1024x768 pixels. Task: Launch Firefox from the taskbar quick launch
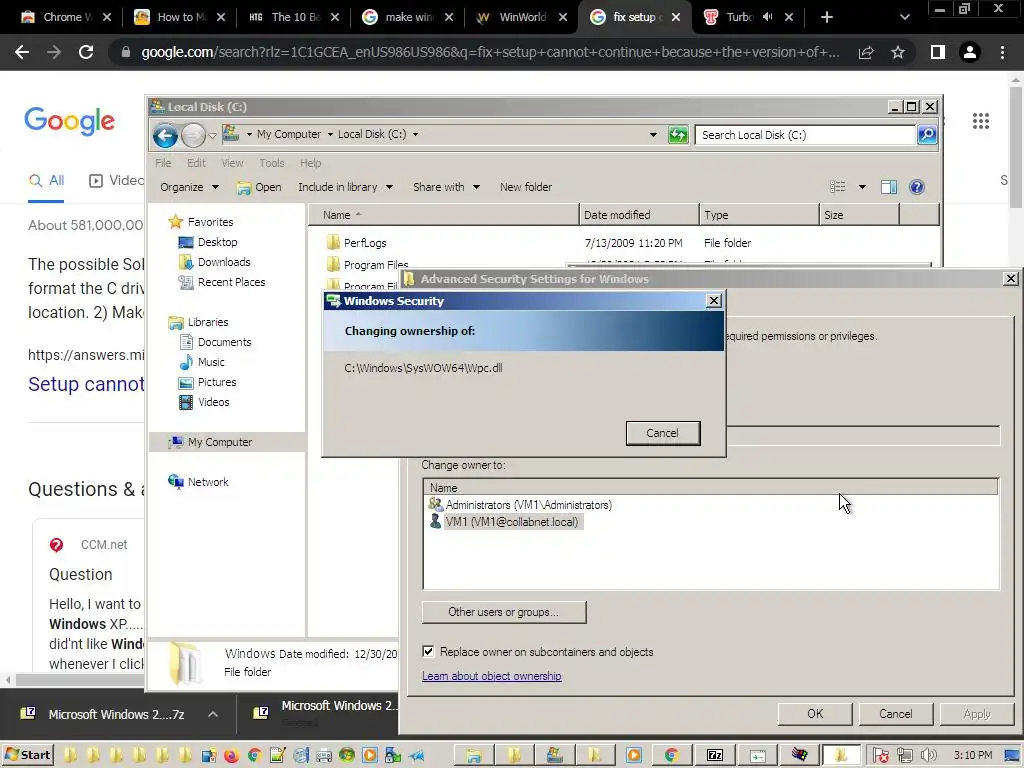tap(231, 756)
